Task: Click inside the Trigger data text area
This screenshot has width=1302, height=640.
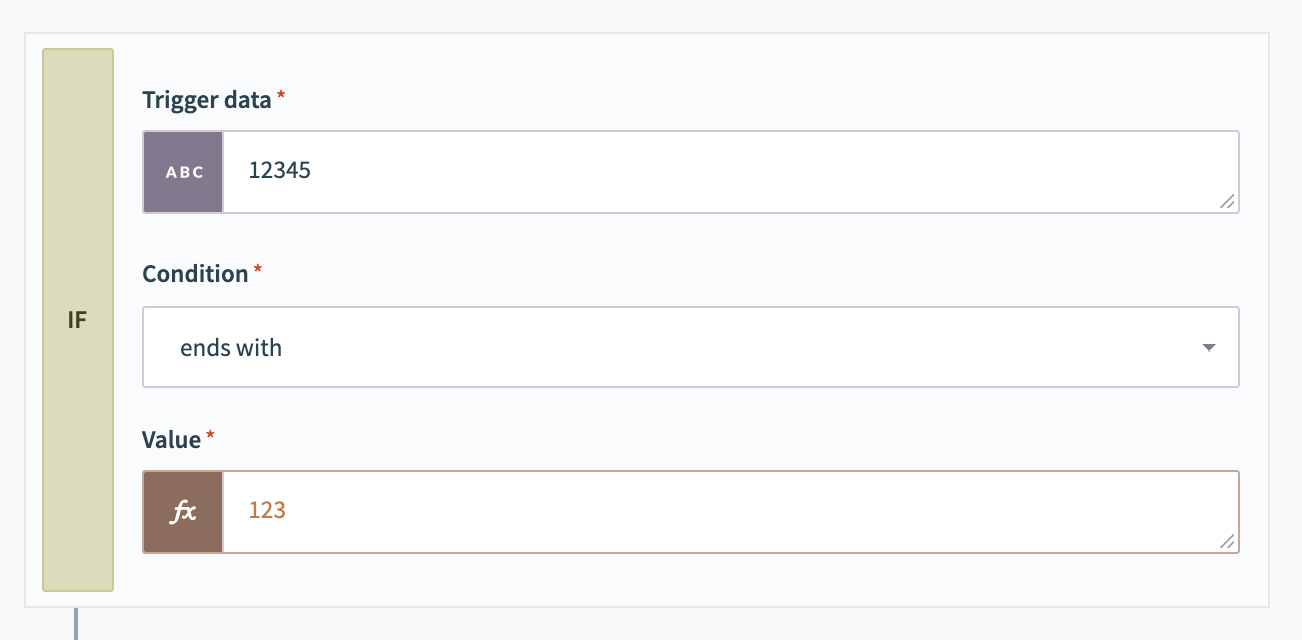Action: [x=600, y=171]
